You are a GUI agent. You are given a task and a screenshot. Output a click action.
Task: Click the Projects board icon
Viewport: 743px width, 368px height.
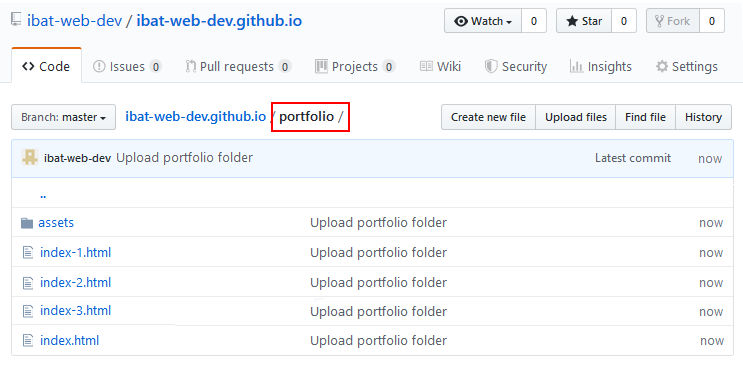(321, 67)
